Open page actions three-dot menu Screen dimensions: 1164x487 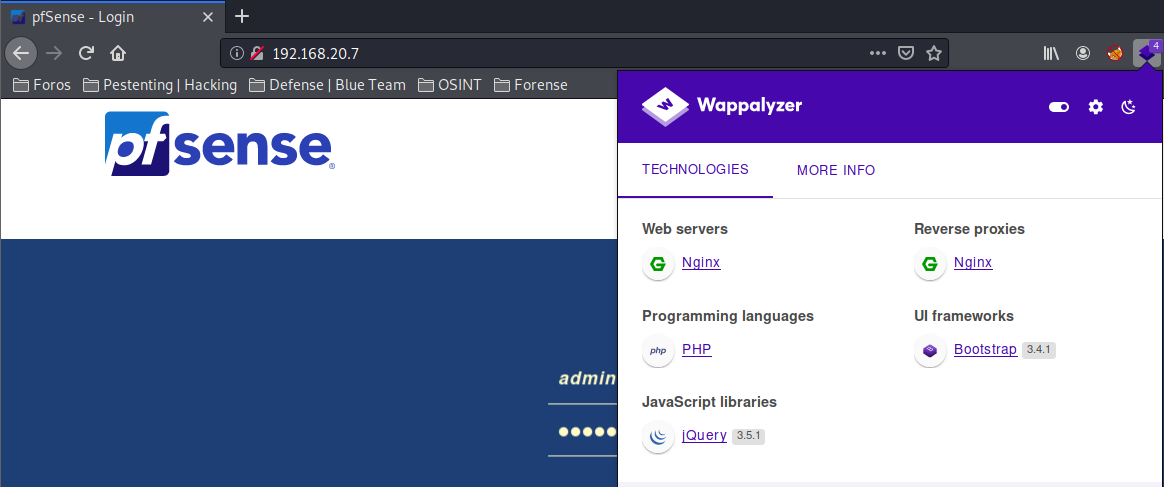pos(877,53)
